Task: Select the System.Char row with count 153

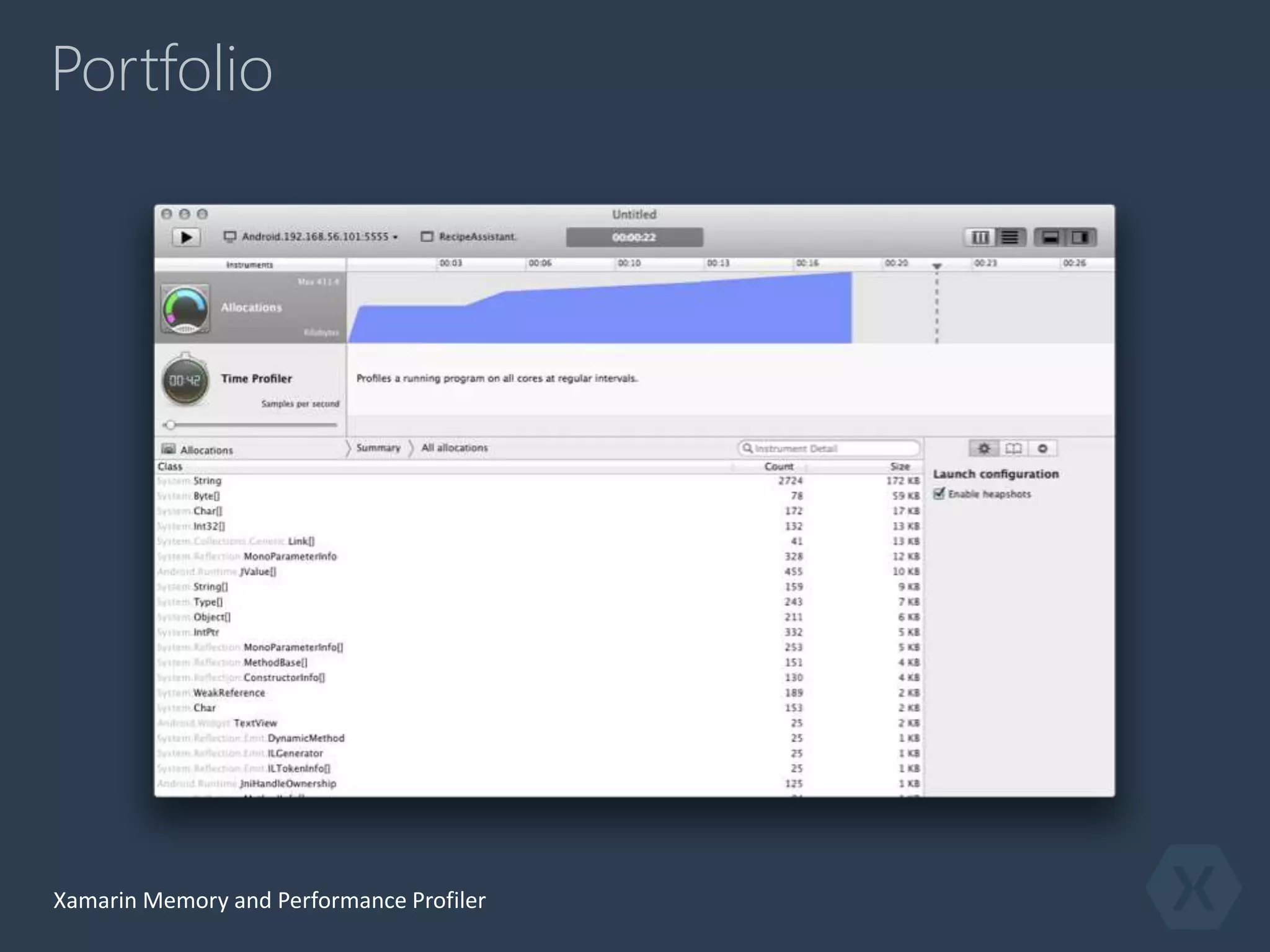Action: [538, 708]
